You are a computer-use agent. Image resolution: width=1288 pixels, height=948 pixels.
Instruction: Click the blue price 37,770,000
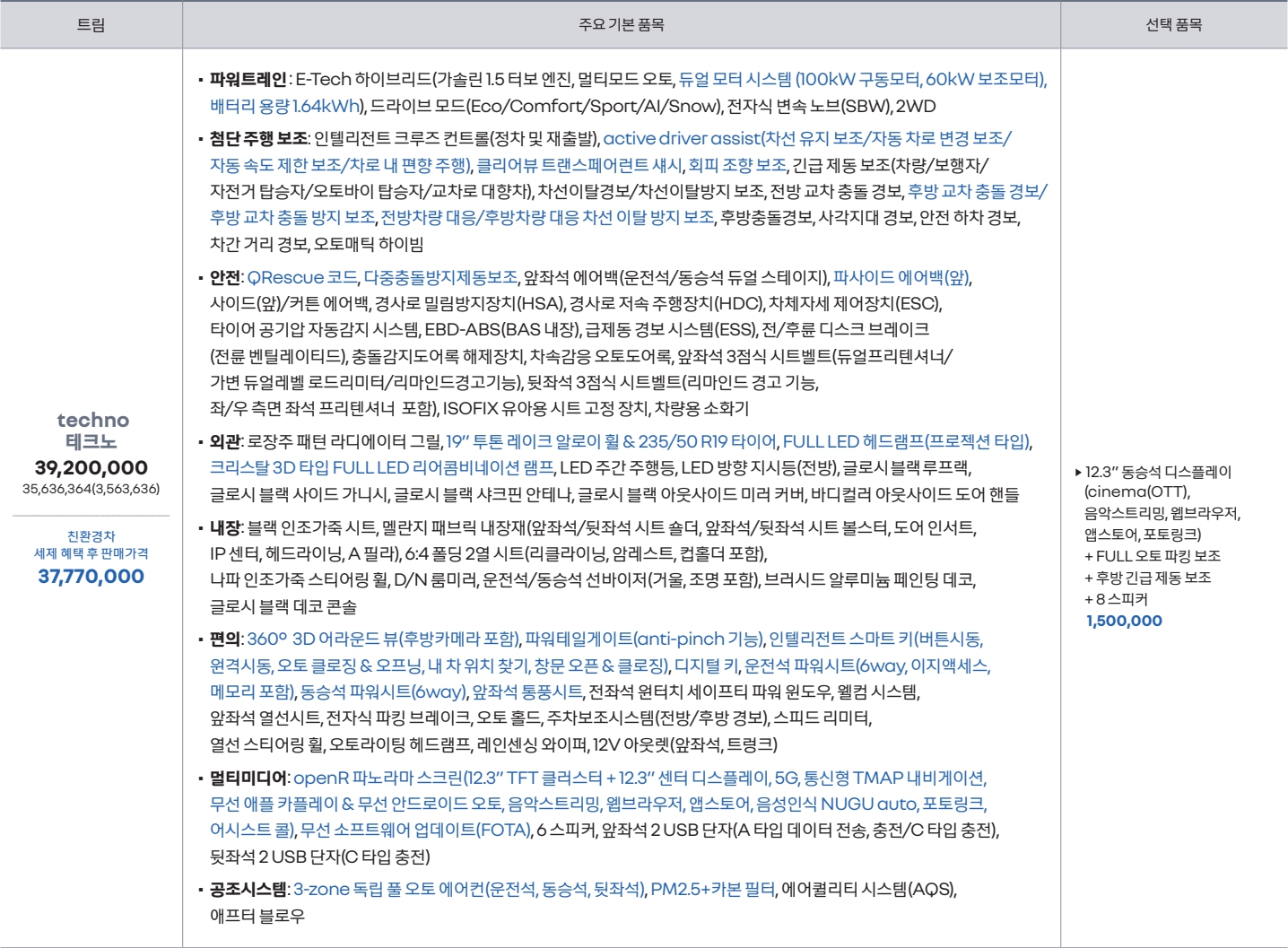point(91,577)
